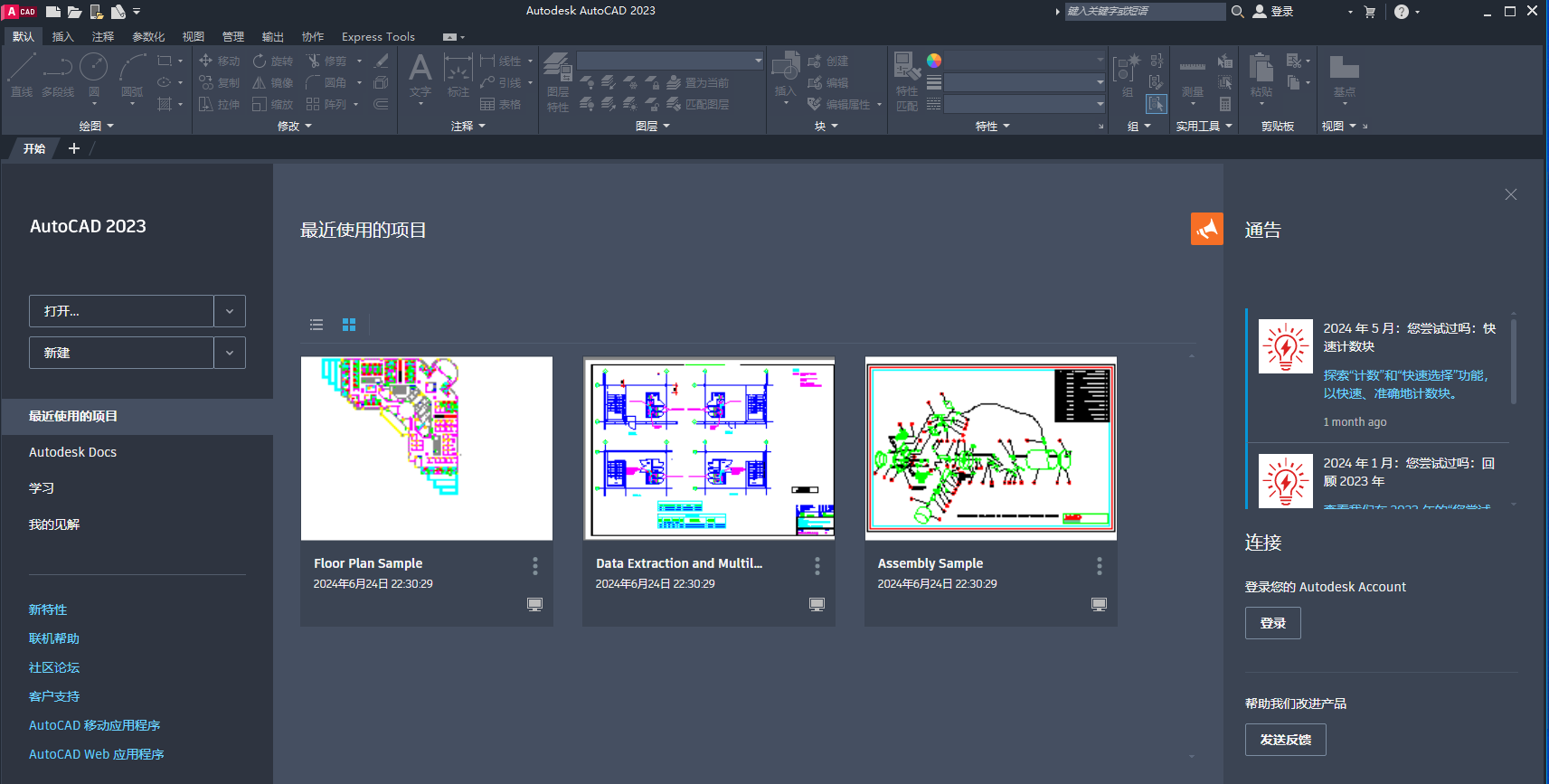This screenshot has width=1549, height=784.
Task: Click the Insert block (插入) icon
Action: pos(785,75)
